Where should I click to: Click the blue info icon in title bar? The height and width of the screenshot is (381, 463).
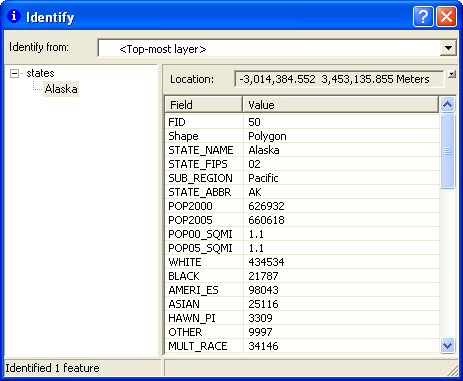pos(14,16)
